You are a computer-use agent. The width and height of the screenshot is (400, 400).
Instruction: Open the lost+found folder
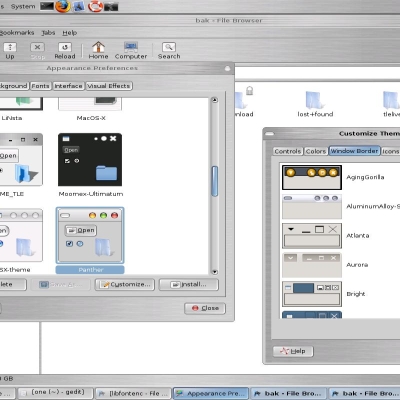(x=315, y=104)
